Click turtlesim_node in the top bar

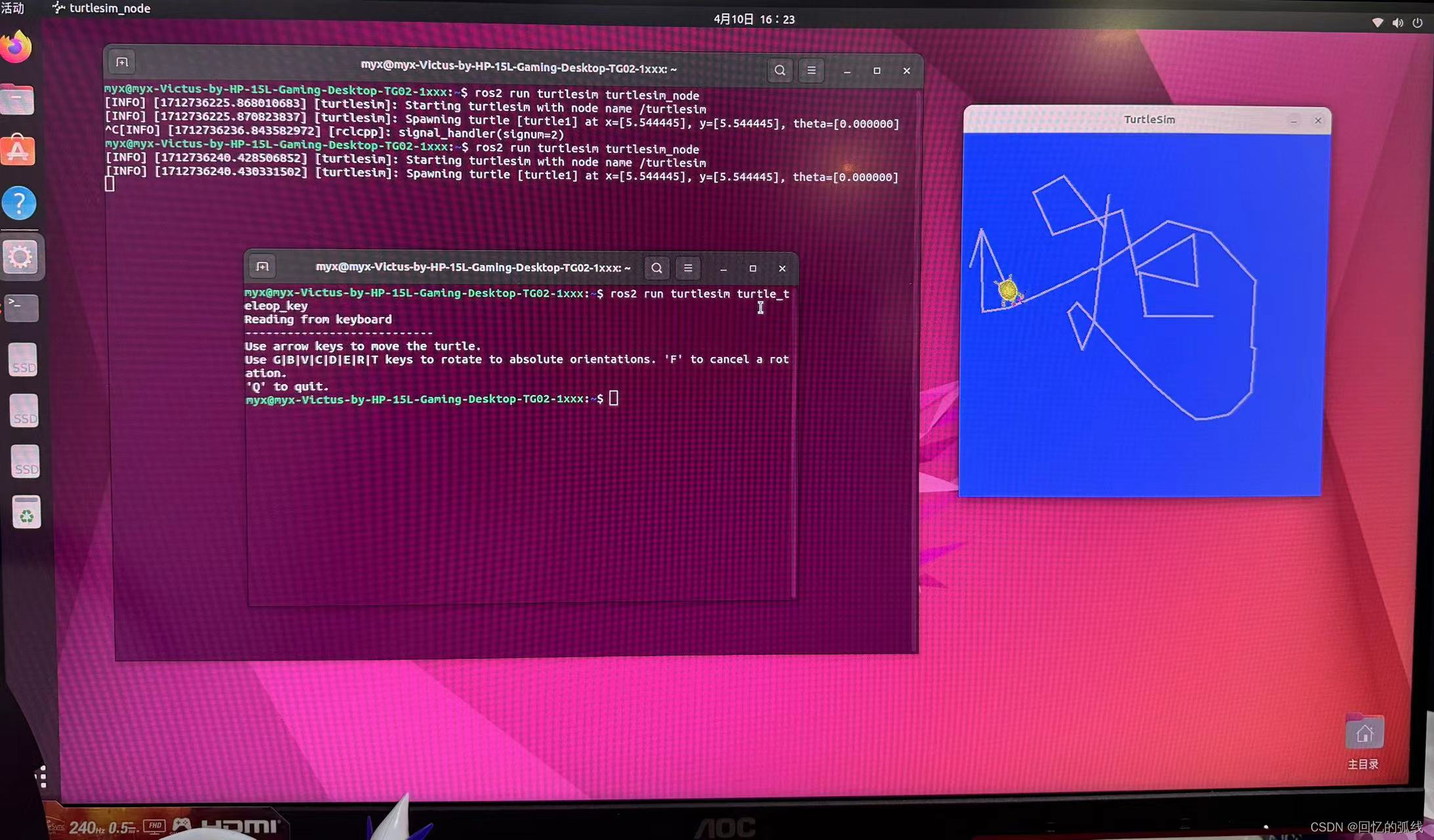105,9
